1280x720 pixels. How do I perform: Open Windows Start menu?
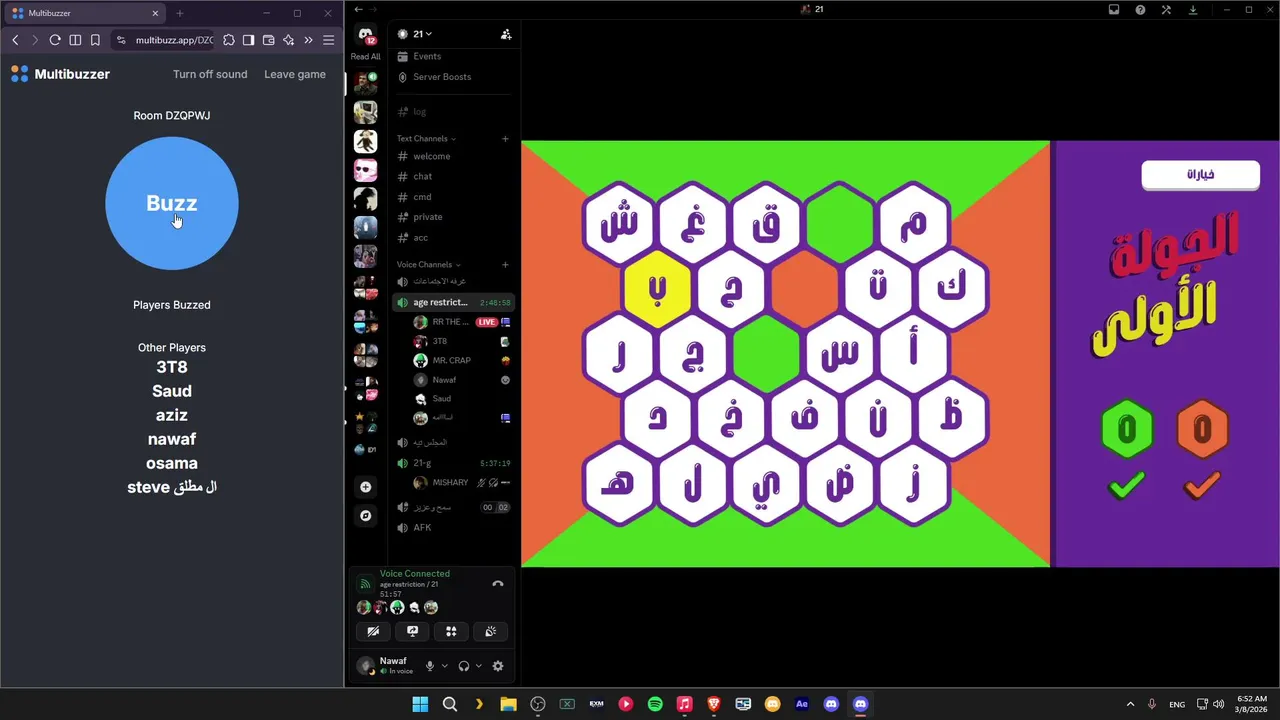420,704
